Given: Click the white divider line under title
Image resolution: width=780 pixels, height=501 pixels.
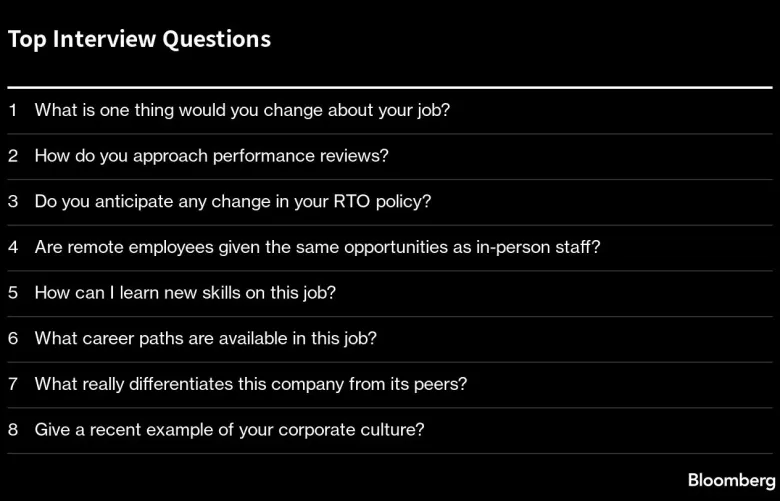Looking at the screenshot, I should click(390, 88).
